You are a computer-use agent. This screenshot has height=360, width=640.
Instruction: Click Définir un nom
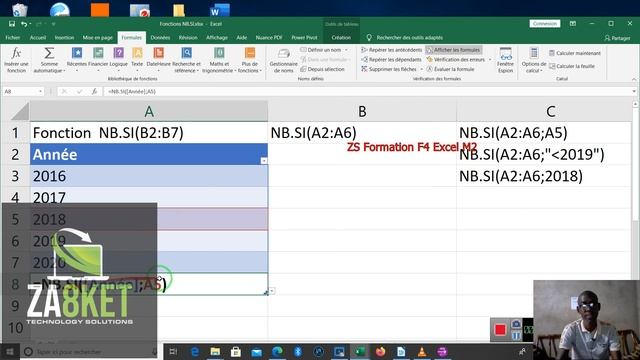pyautogui.click(x=320, y=50)
